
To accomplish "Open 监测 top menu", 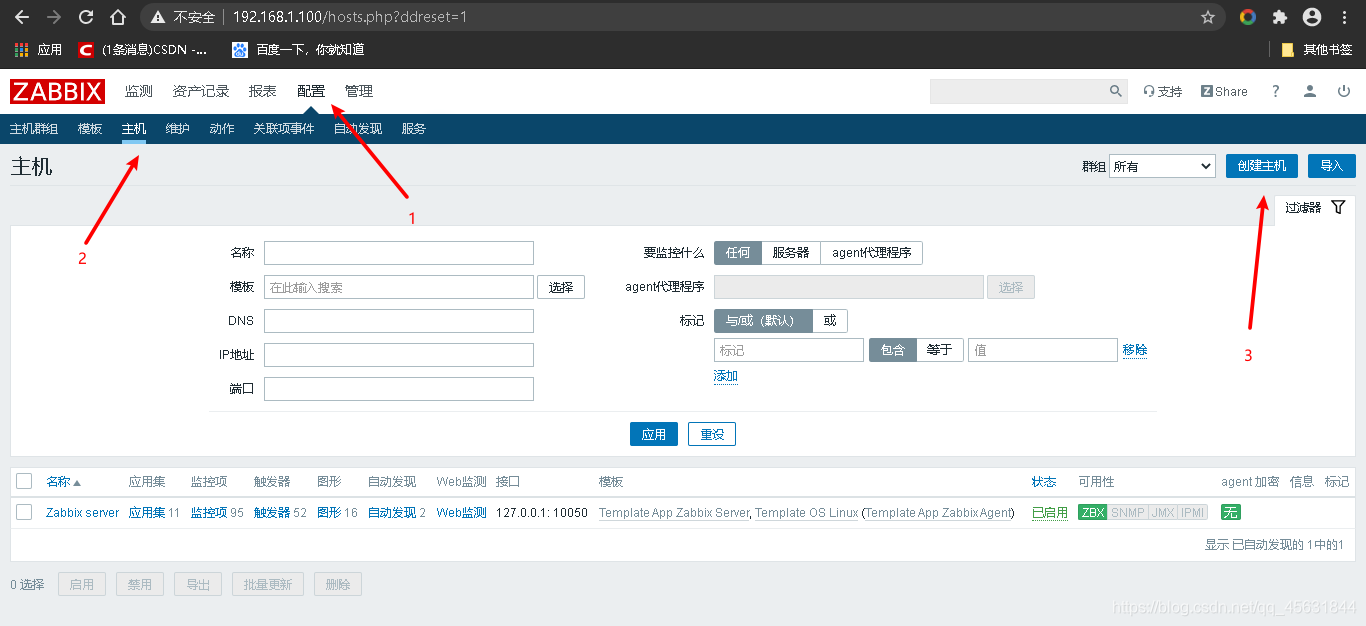I will (139, 91).
